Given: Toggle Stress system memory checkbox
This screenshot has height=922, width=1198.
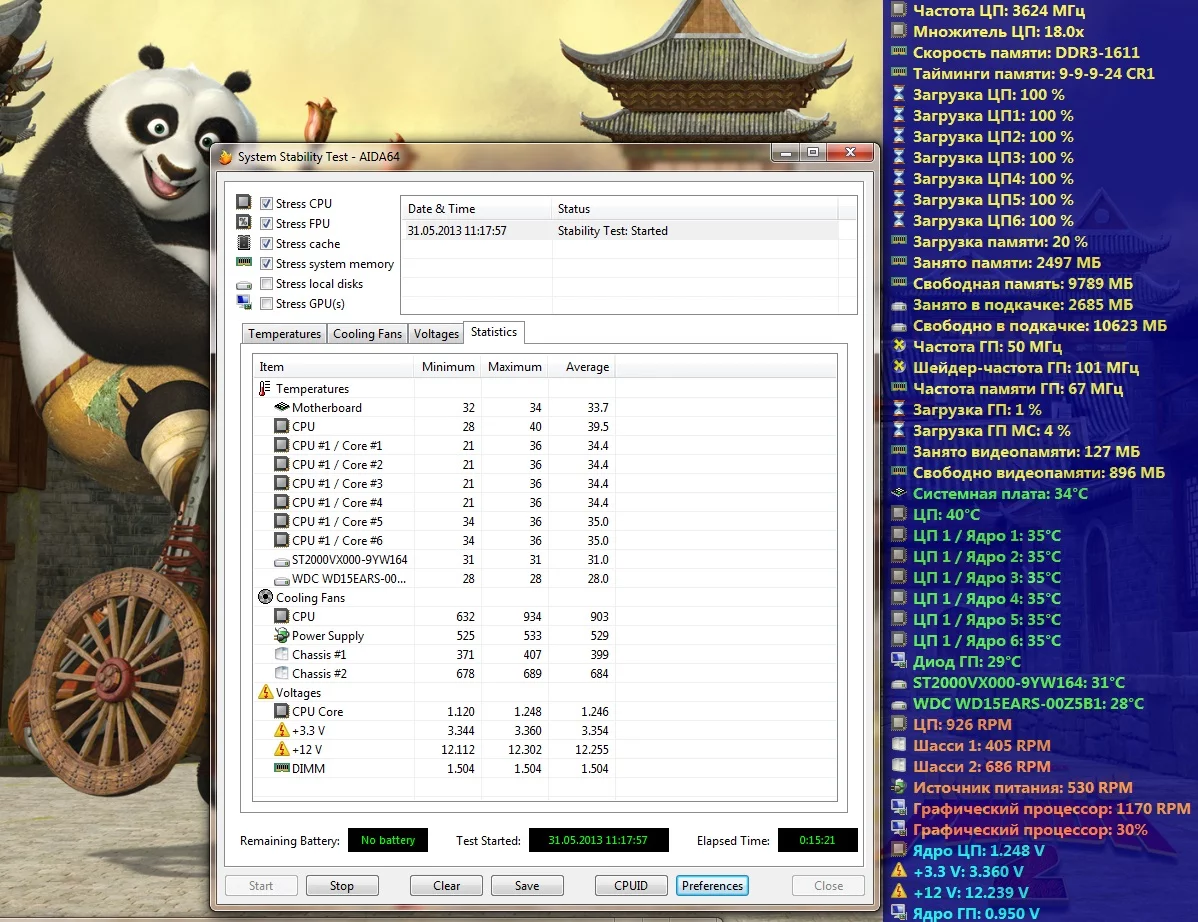Looking at the screenshot, I should [267, 264].
